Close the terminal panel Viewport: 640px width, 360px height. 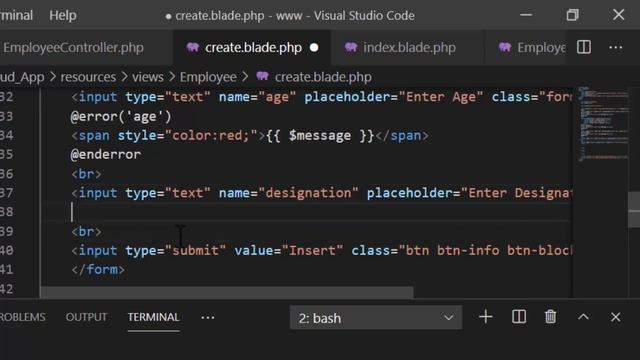(x=616, y=317)
